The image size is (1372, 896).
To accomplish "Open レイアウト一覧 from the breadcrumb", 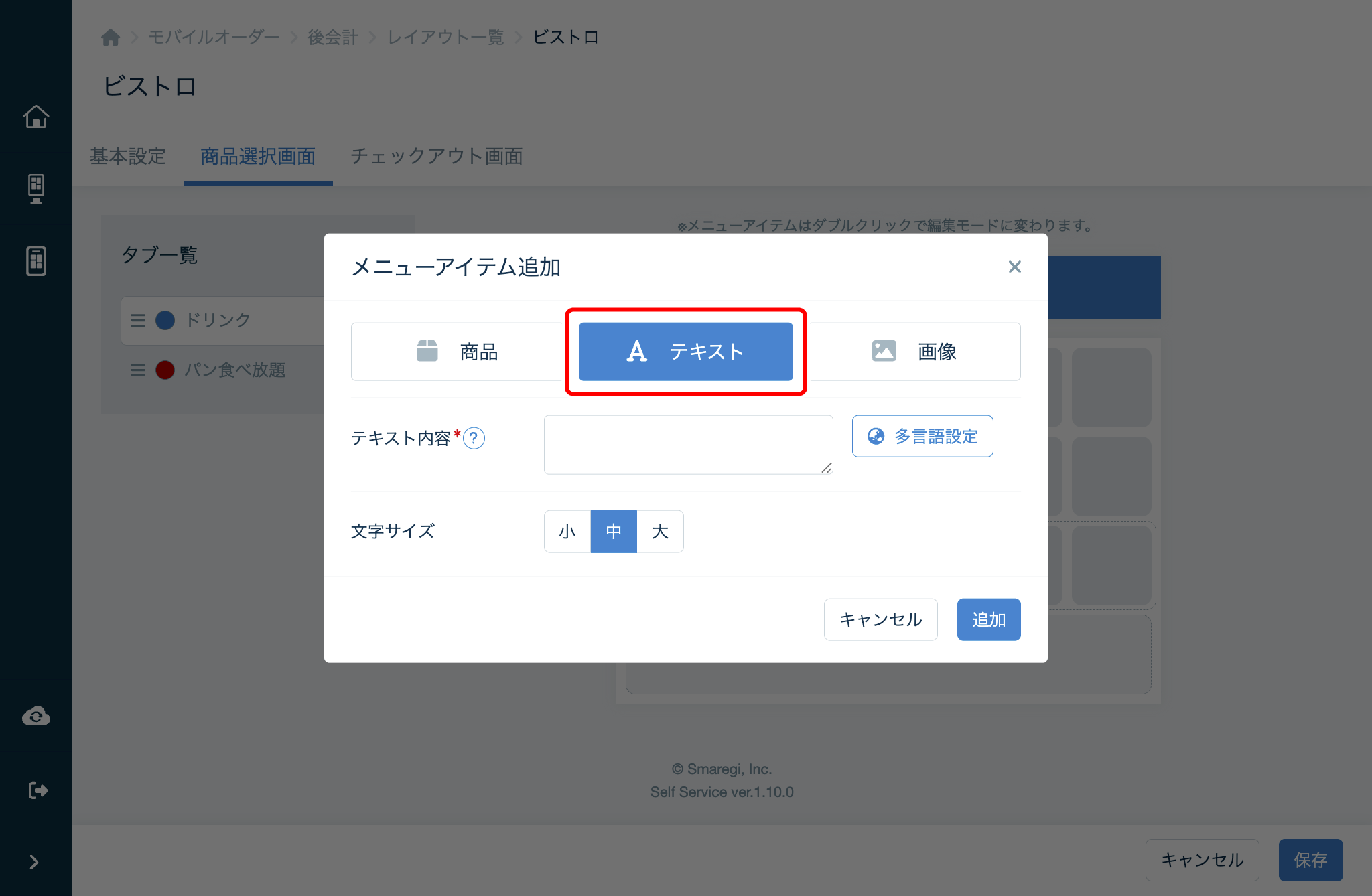I will point(445,37).
